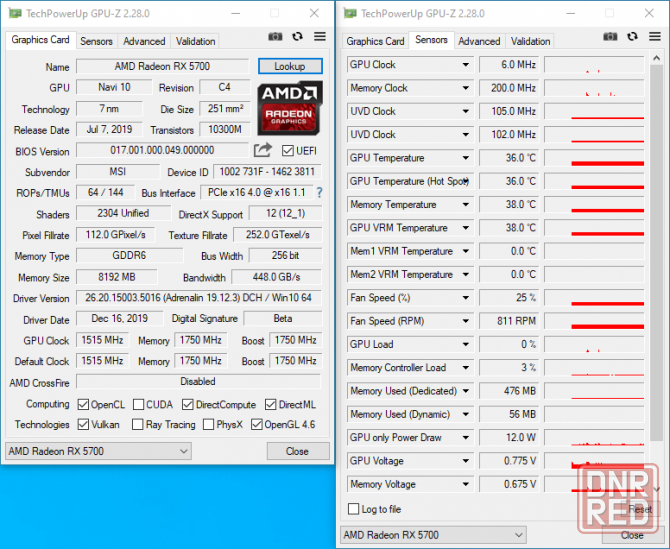Switch to Advanced tab in right window
This screenshot has width=670, height=549.
click(479, 41)
